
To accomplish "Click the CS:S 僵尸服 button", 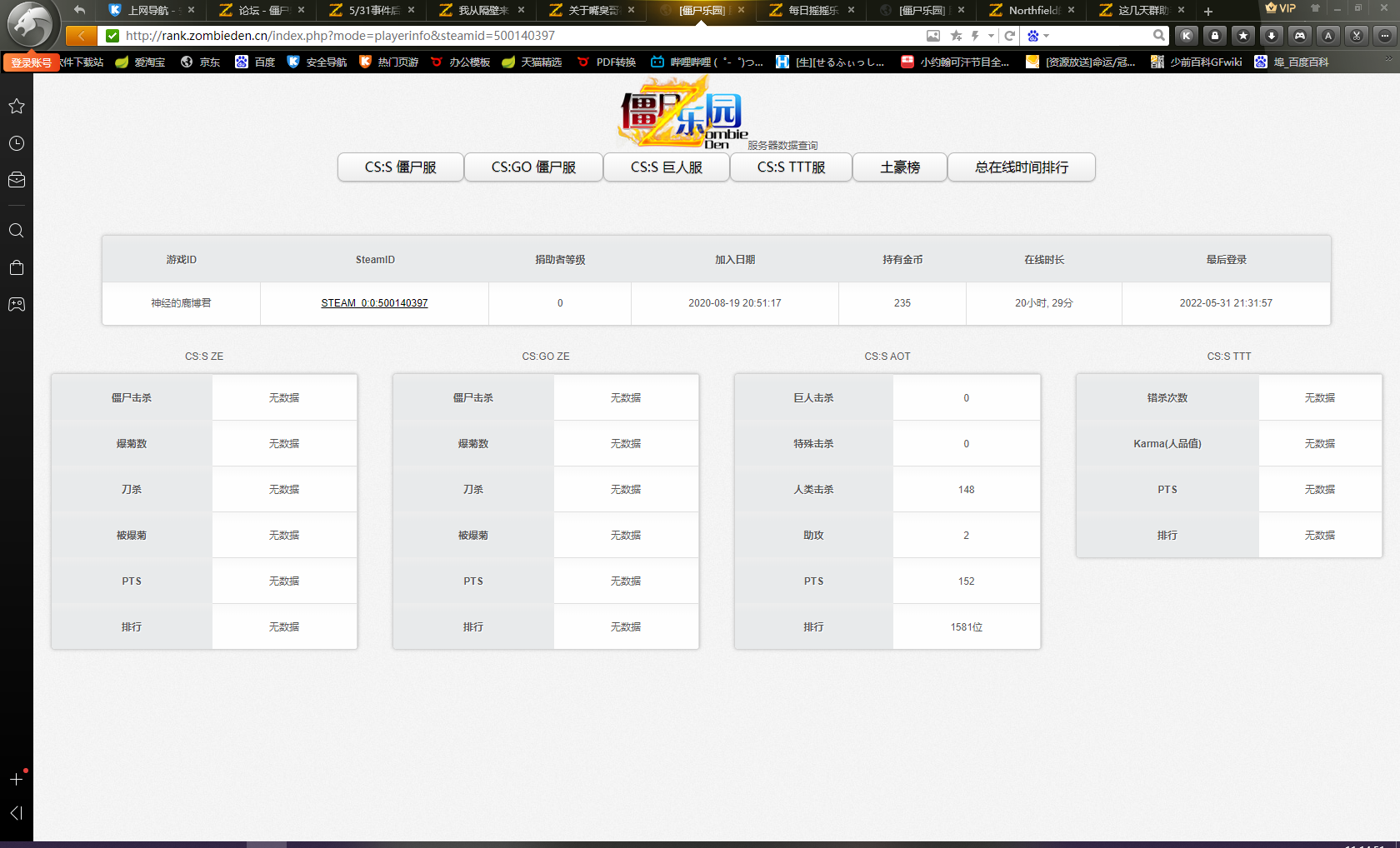I will click(x=401, y=167).
